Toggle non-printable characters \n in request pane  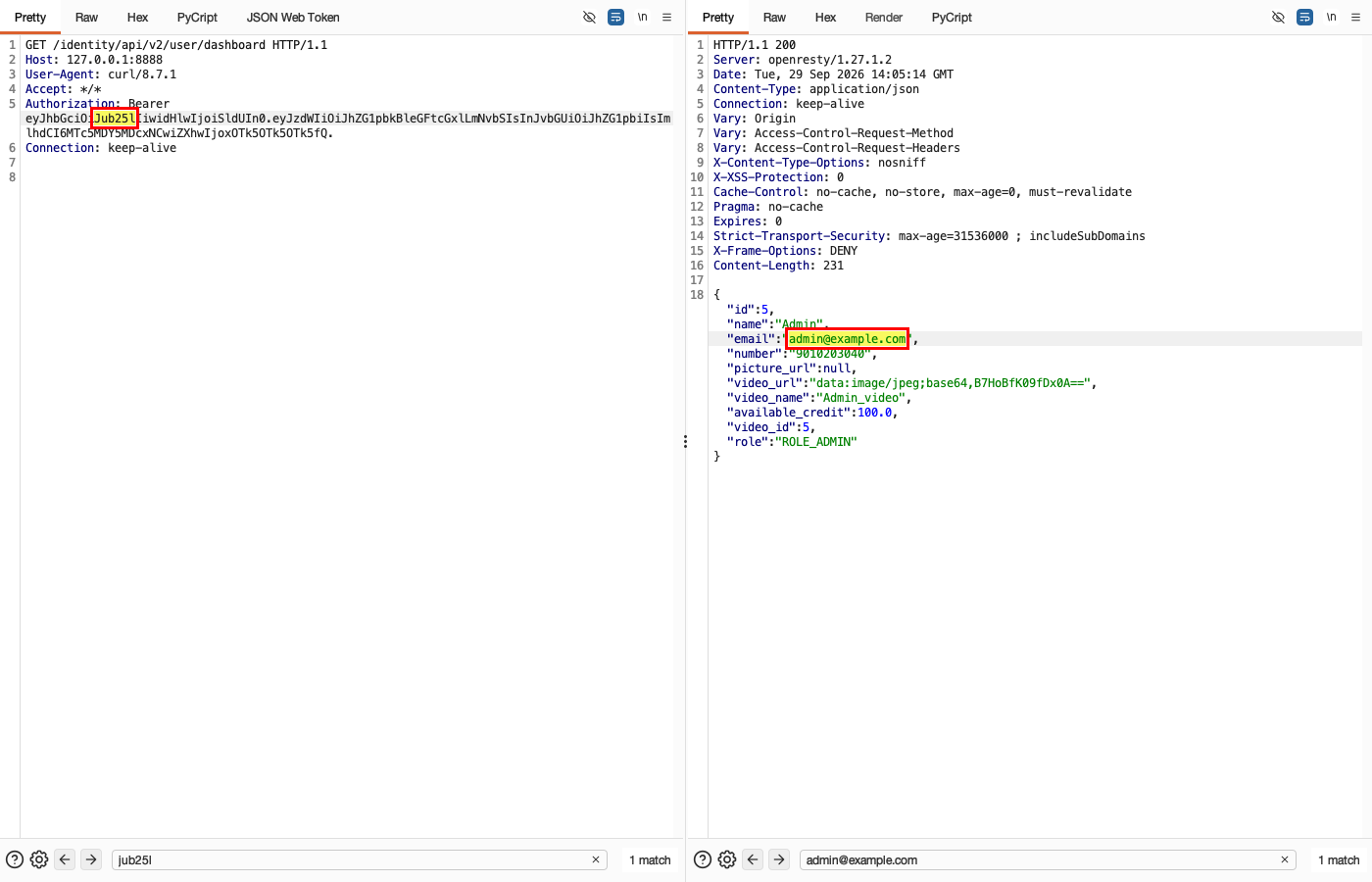642,18
